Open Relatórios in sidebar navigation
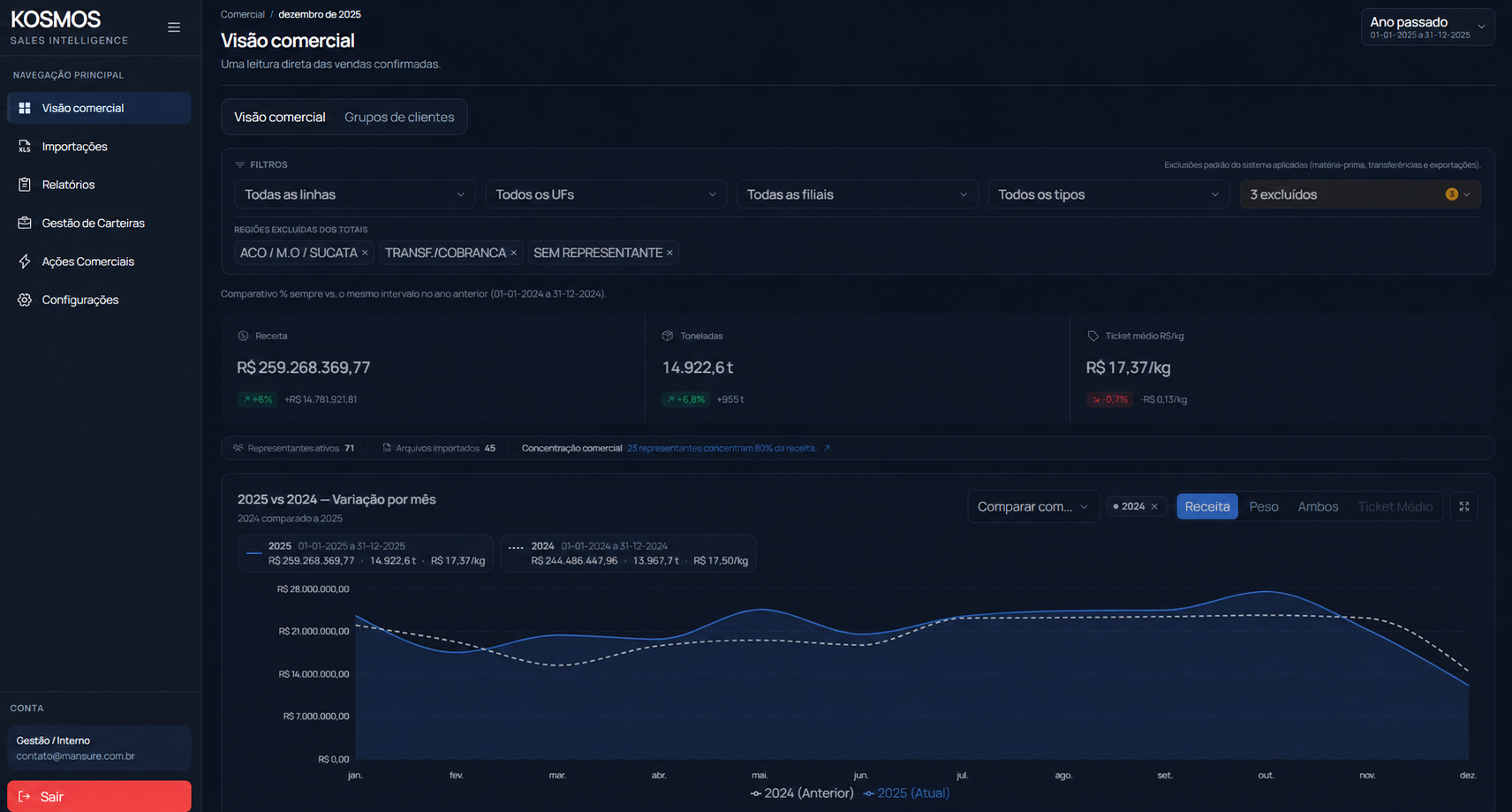The height and width of the screenshot is (812, 1512). (x=99, y=185)
